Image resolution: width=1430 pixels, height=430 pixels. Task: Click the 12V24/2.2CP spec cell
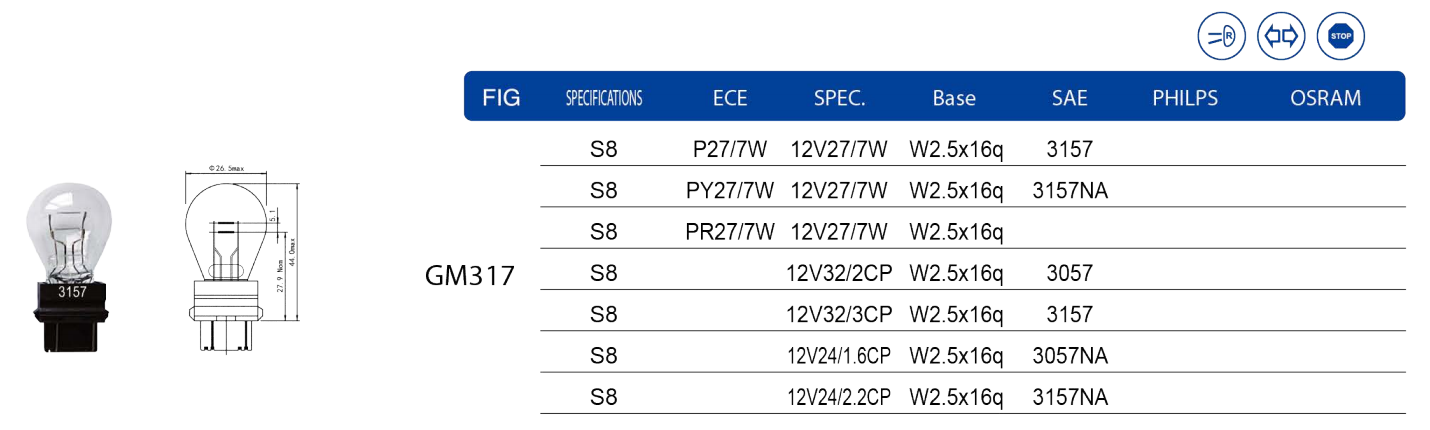[839, 397]
